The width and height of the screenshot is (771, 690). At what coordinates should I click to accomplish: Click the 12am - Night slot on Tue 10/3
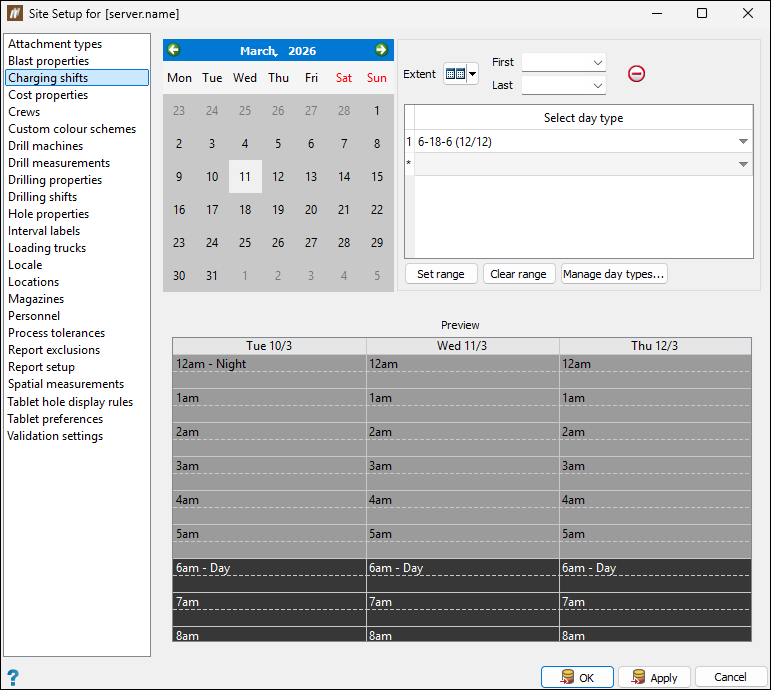click(269, 371)
